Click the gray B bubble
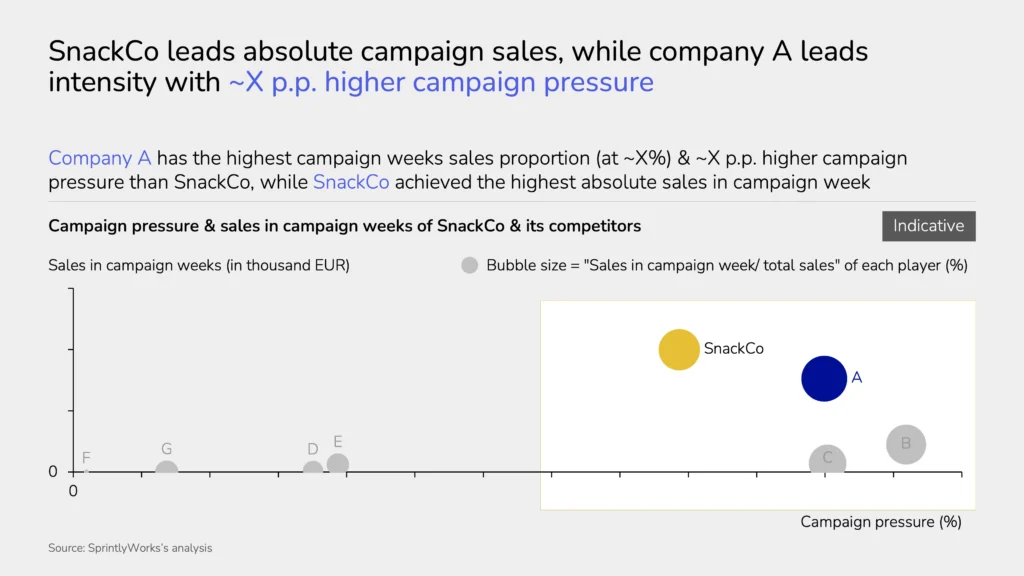1024x576 pixels. (x=906, y=444)
